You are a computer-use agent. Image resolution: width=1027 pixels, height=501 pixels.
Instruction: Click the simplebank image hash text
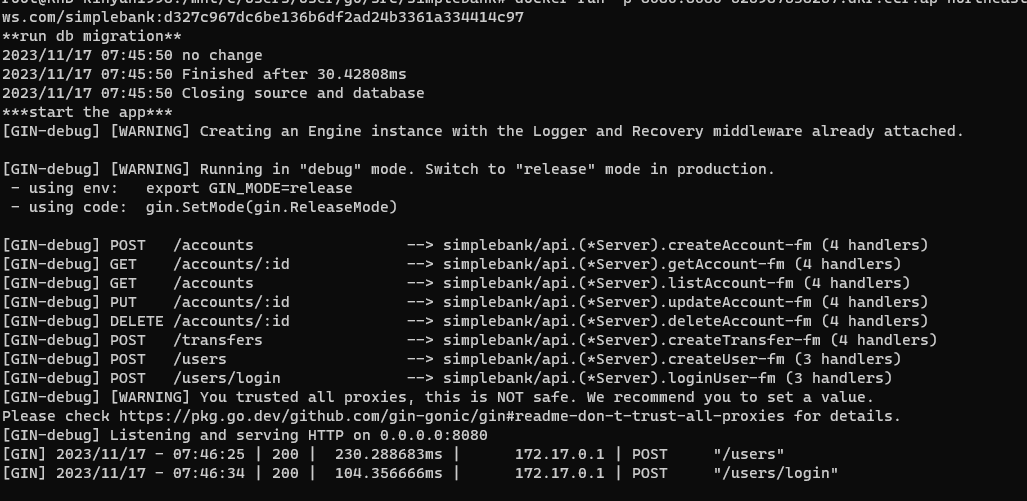click(263, 18)
